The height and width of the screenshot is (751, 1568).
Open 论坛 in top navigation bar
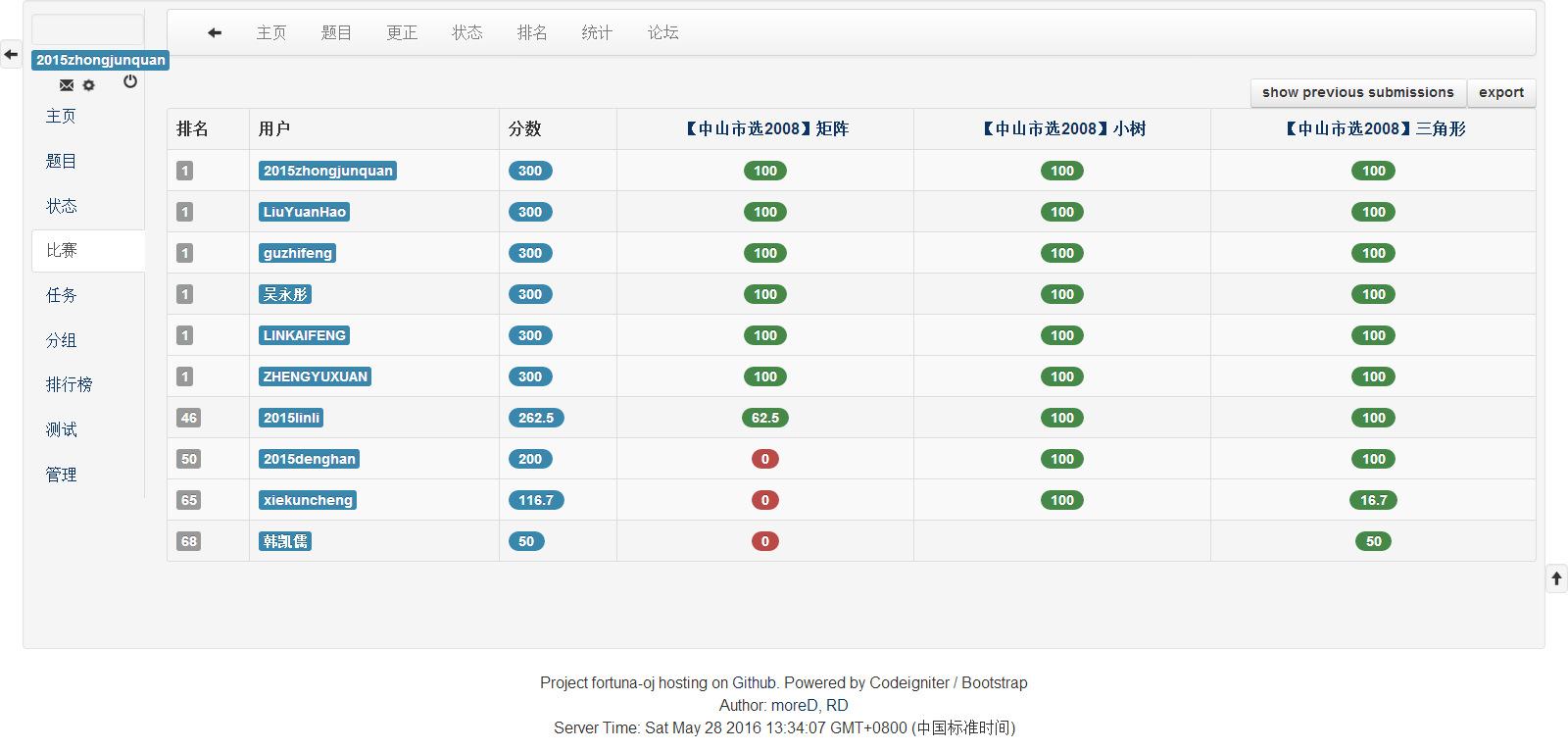662,32
